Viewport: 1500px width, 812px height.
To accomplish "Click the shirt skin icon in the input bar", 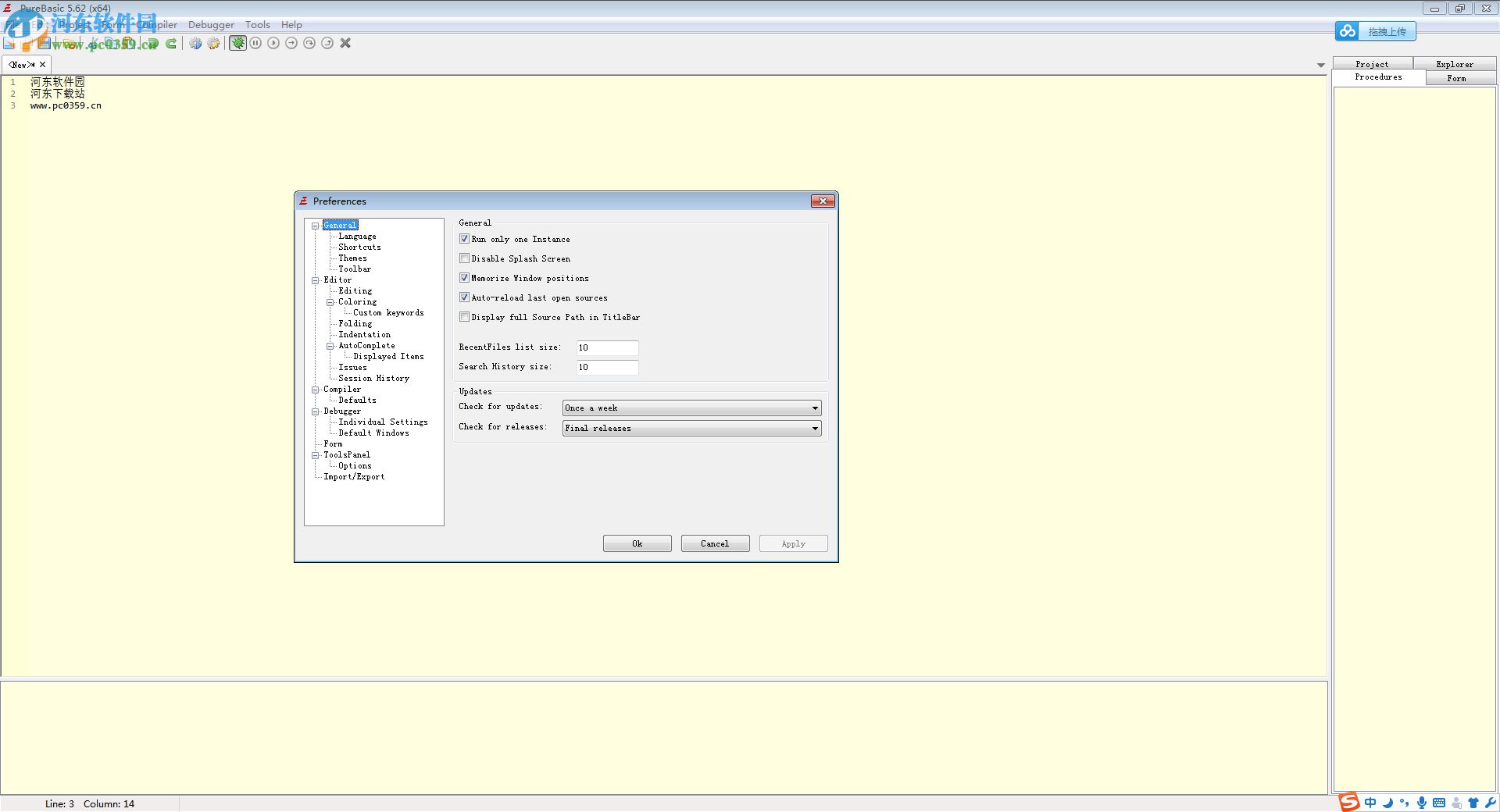I will [1473, 803].
